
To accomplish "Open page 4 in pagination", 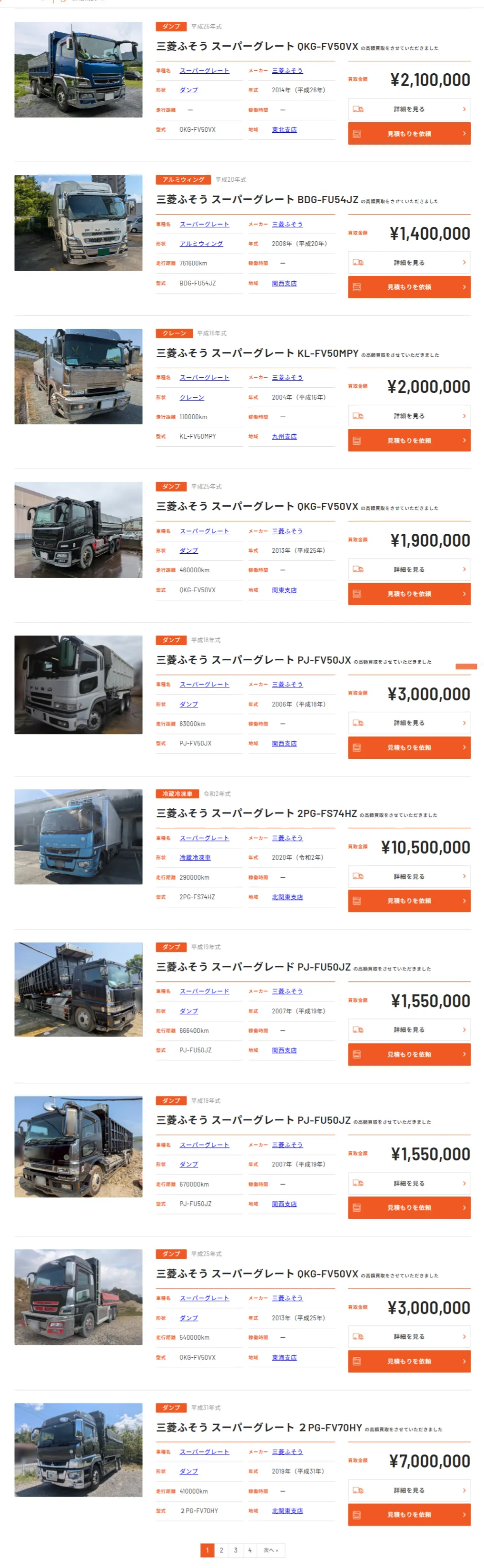I will coord(249,1550).
